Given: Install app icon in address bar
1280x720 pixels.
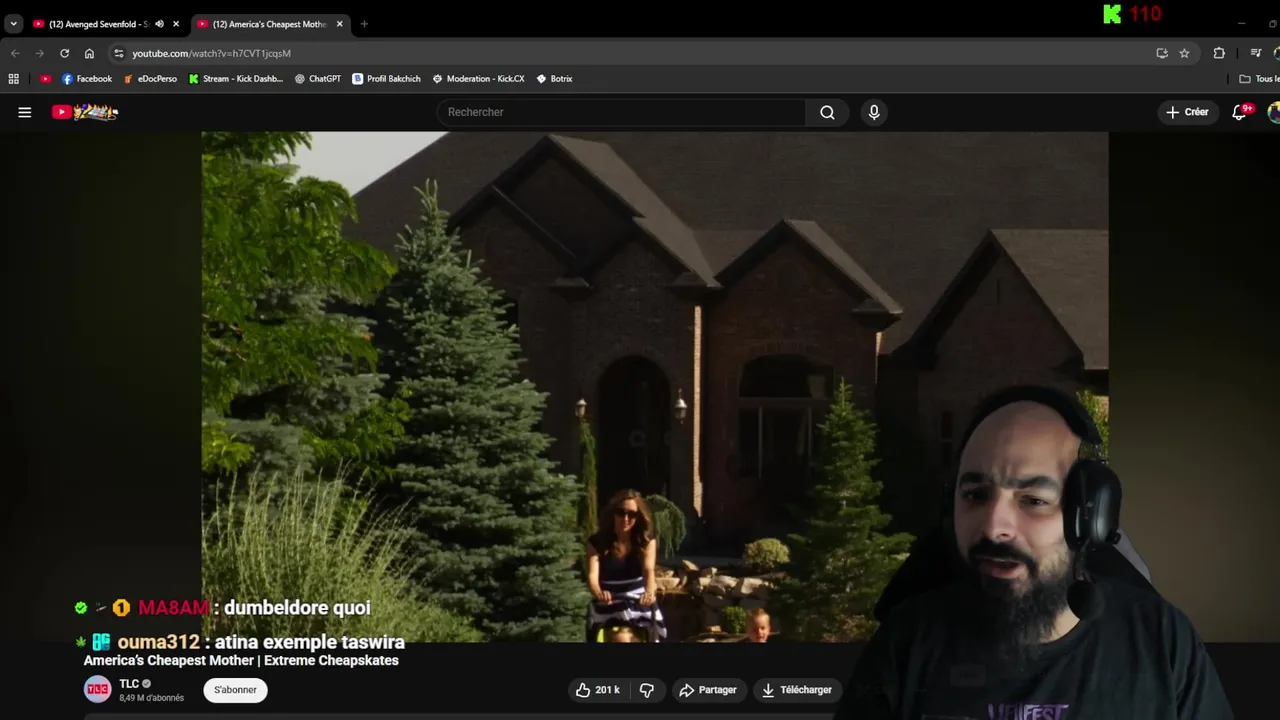Looking at the screenshot, I should point(1162,53).
